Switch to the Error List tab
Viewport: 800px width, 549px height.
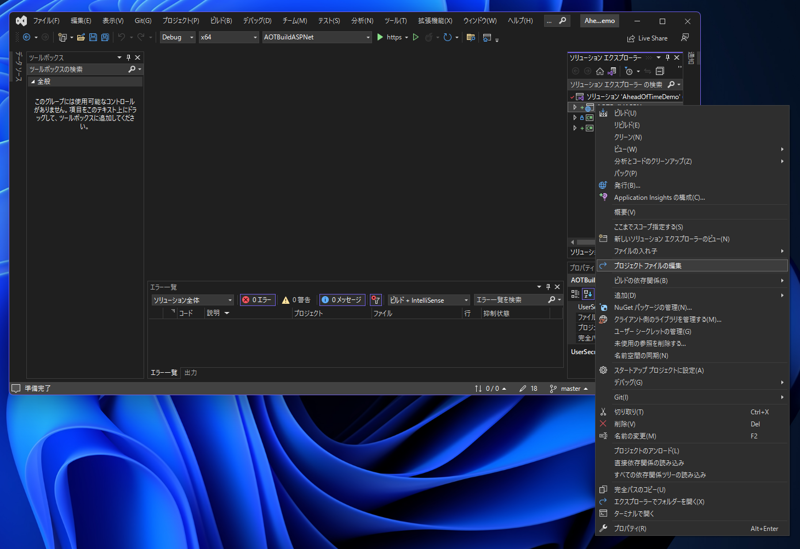click(163, 373)
